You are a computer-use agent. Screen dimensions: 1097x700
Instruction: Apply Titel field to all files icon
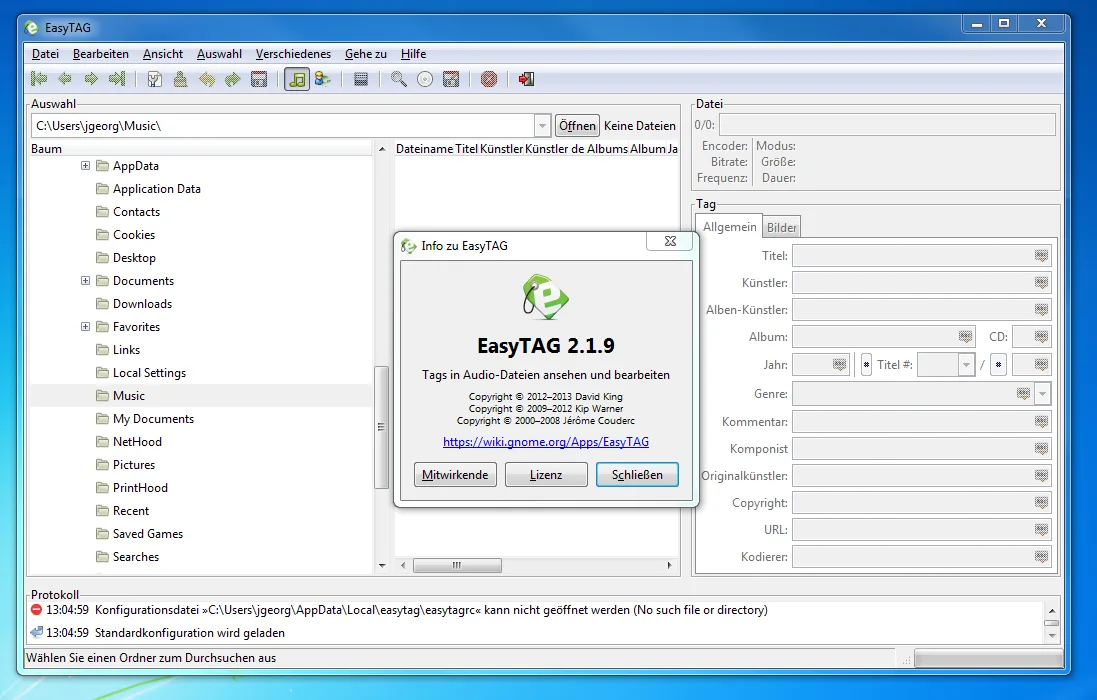[1041, 256]
